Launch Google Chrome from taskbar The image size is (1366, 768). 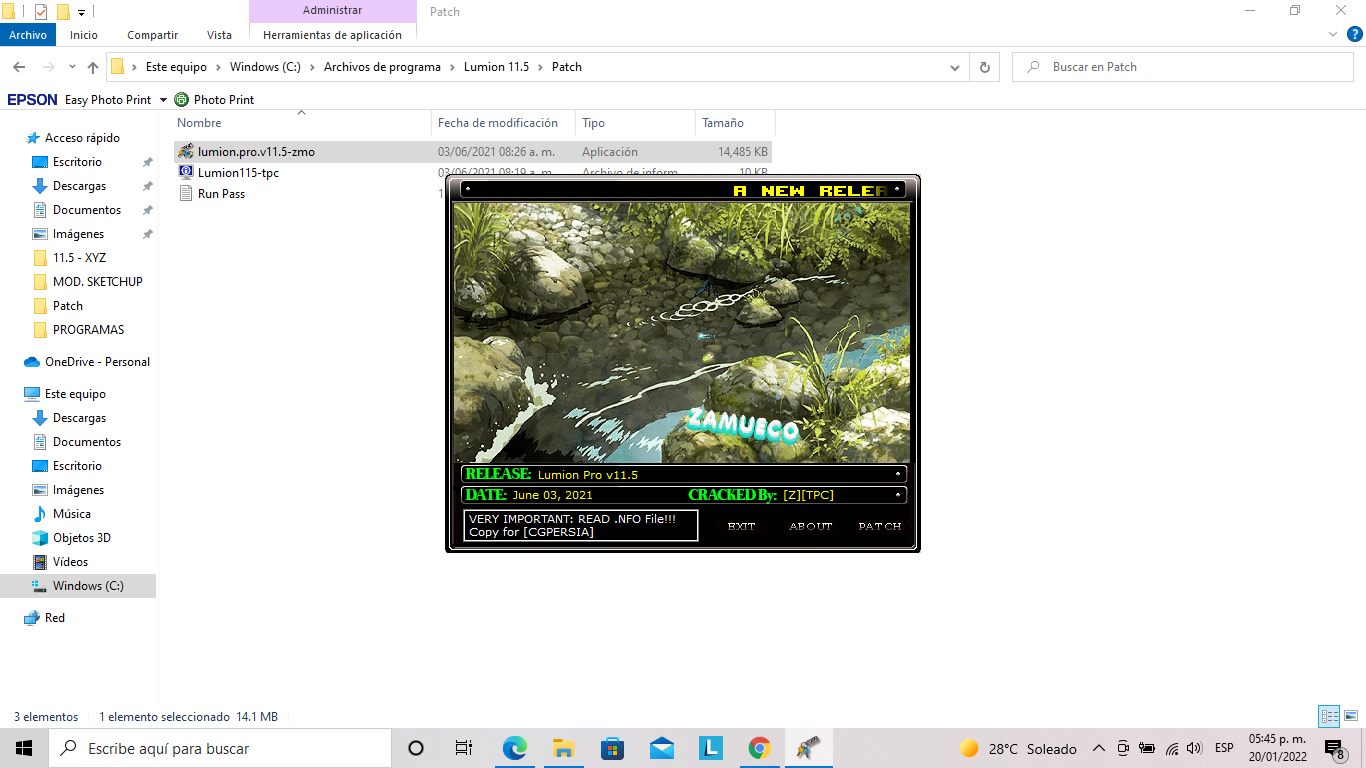(759, 748)
